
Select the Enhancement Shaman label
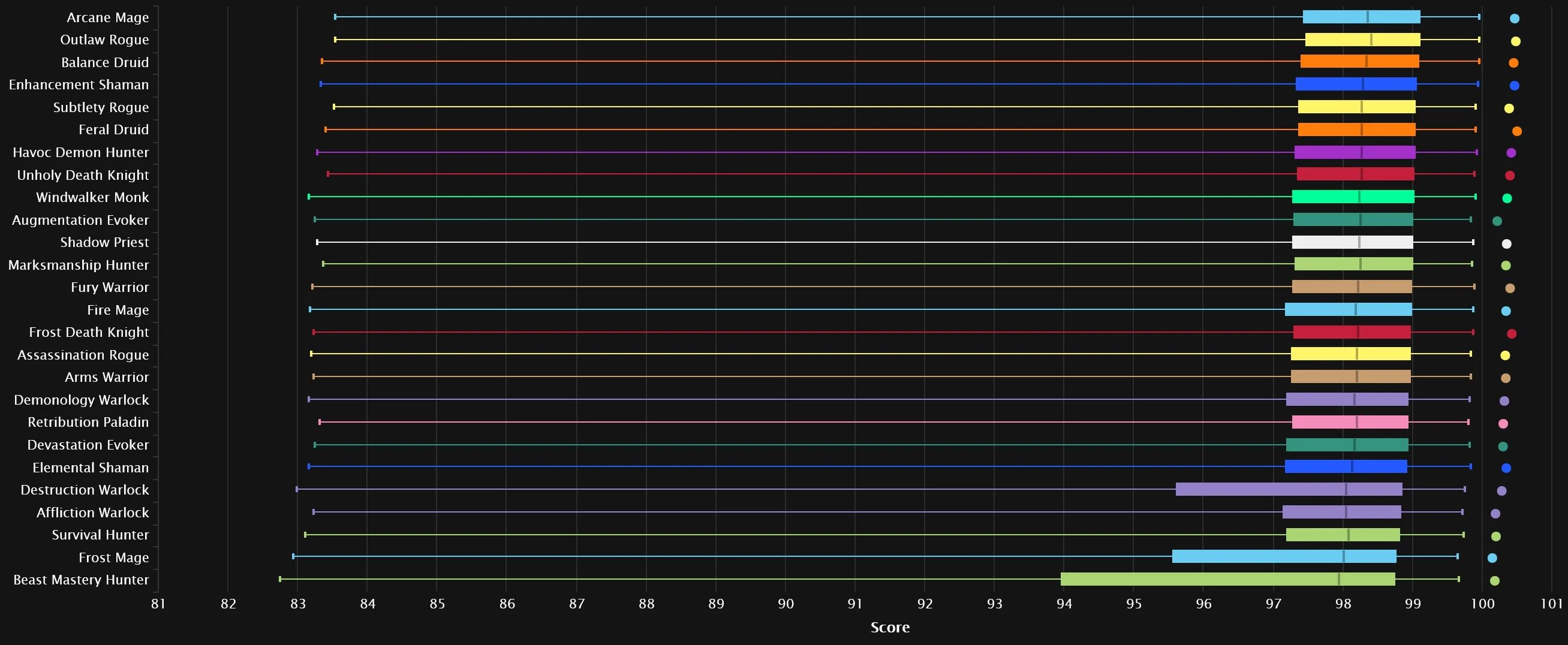click(x=79, y=85)
